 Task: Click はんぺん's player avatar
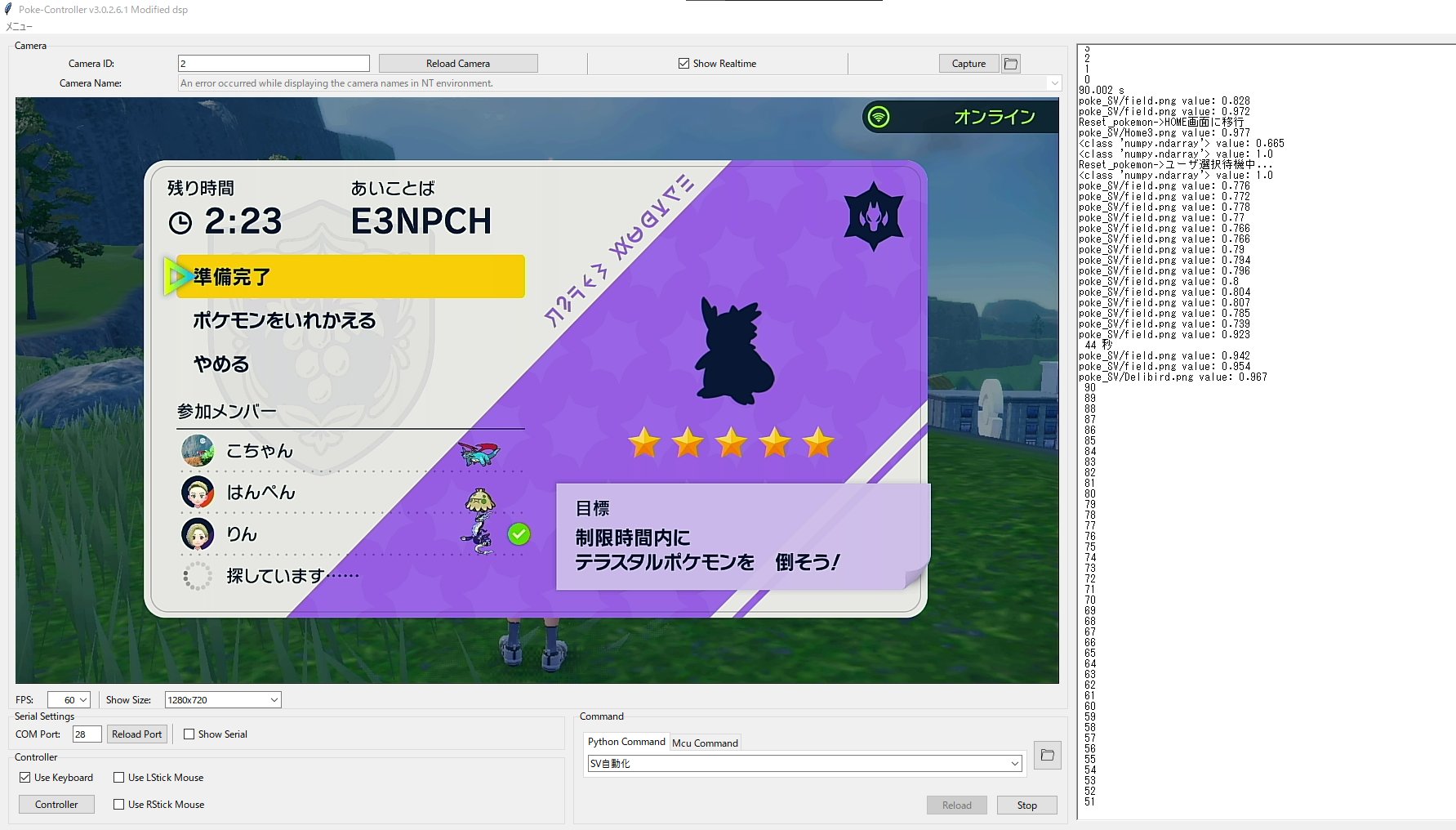tap(198, 493)
